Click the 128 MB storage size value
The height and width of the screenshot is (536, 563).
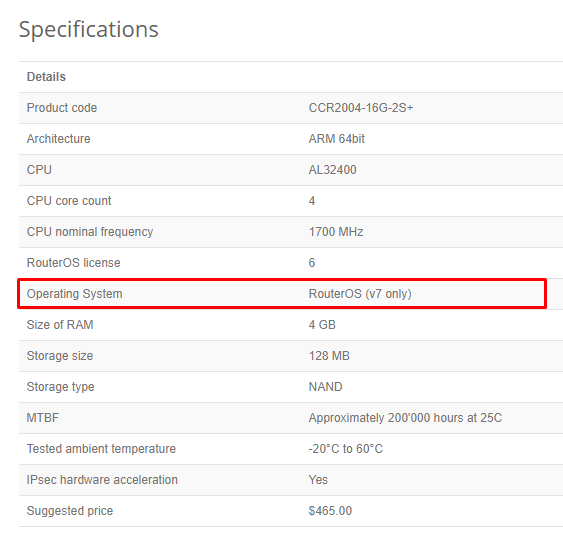[329, 356]
